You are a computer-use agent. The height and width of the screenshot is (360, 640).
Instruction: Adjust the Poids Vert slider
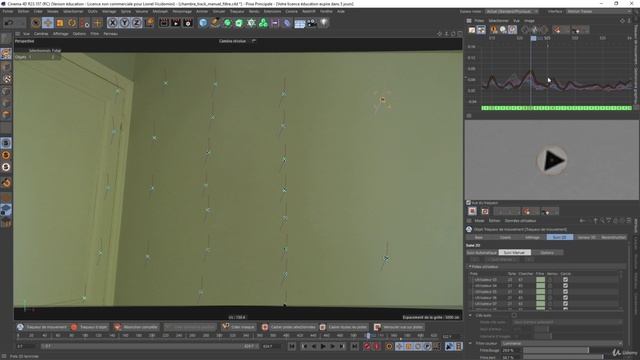(573, 357)
